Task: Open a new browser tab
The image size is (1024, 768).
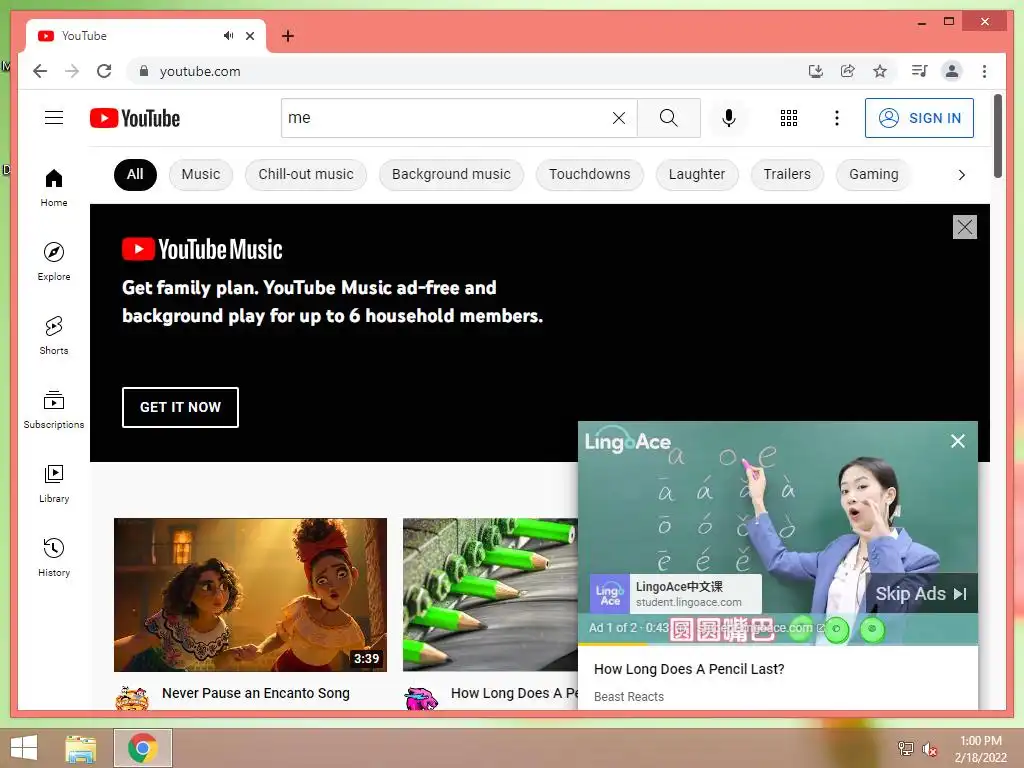Action: click(x=287, y=36)
